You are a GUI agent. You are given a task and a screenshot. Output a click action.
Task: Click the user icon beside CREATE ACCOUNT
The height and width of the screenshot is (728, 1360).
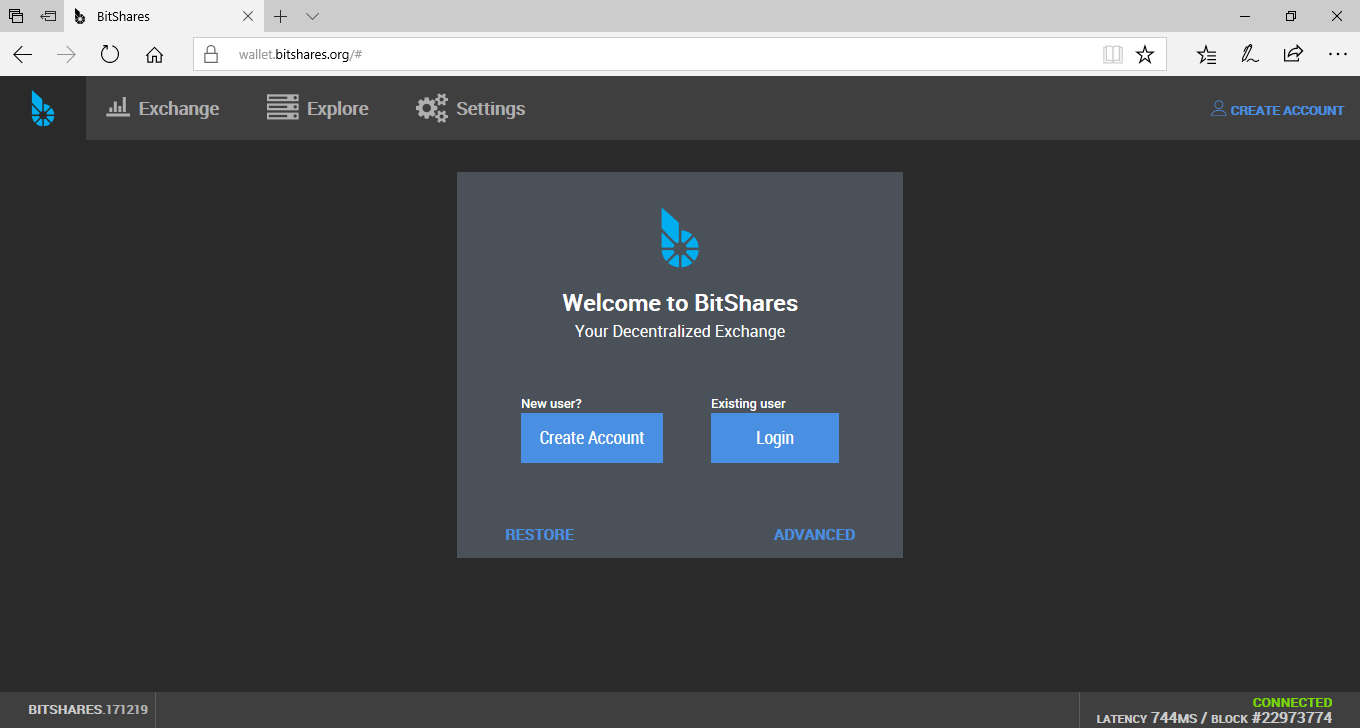point(1218,108)
